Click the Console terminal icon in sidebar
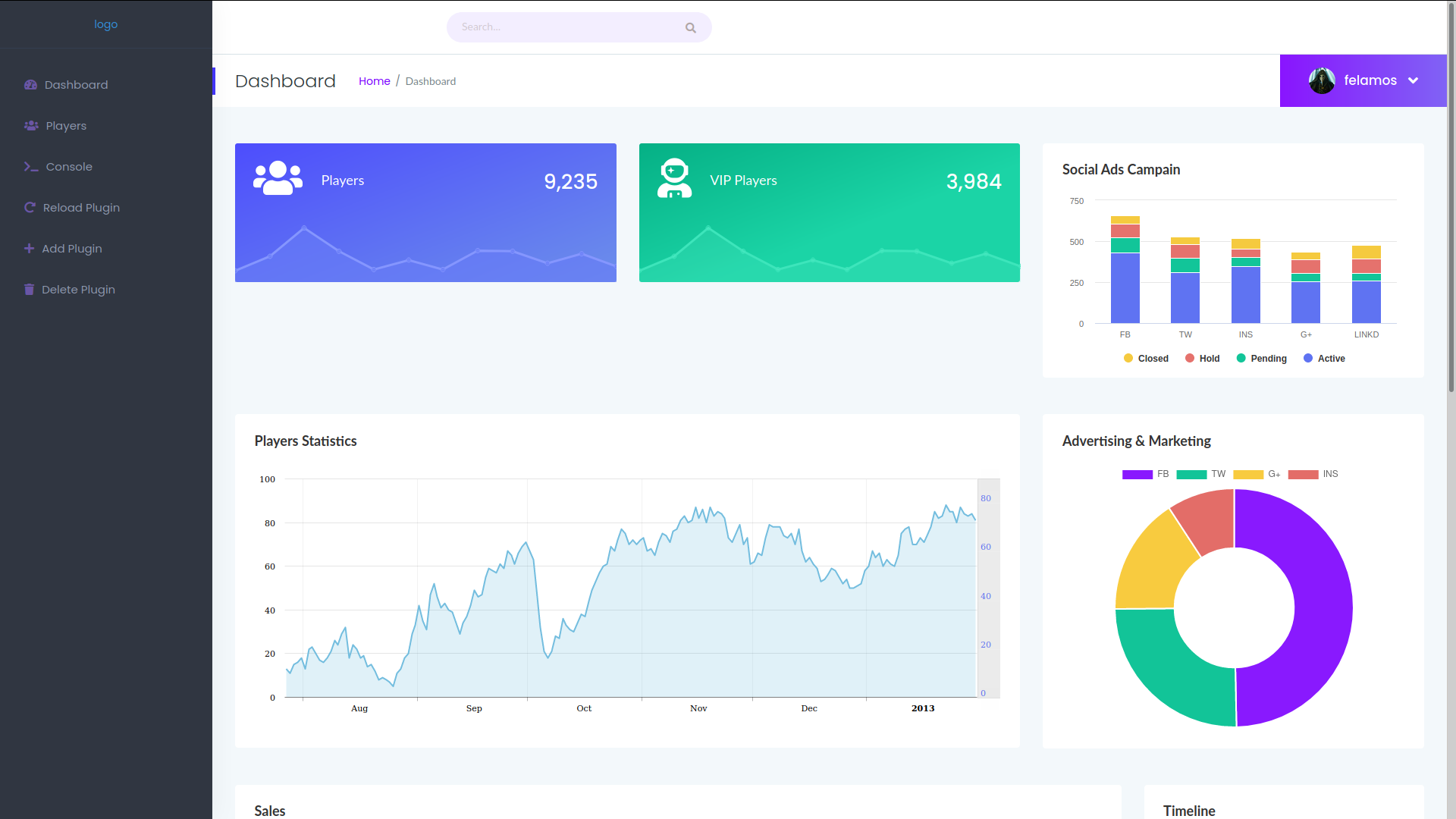 pyautogui.click(x=31, y=167)
